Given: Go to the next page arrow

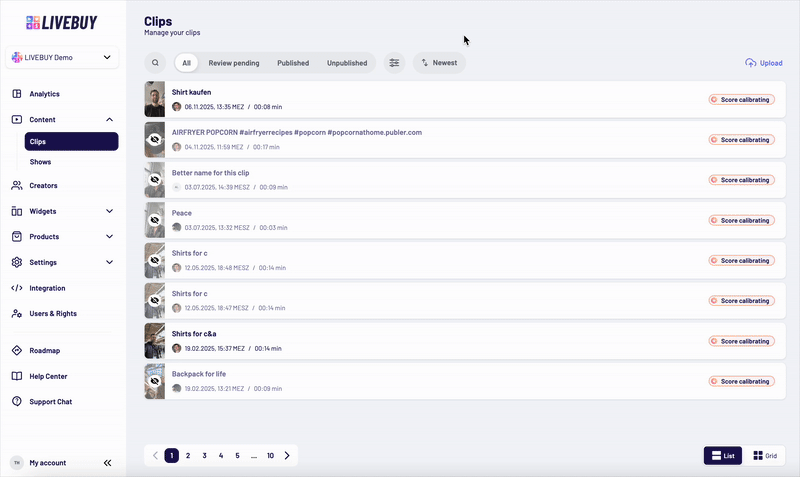Looking at the screenshot, I should point(287,455).
